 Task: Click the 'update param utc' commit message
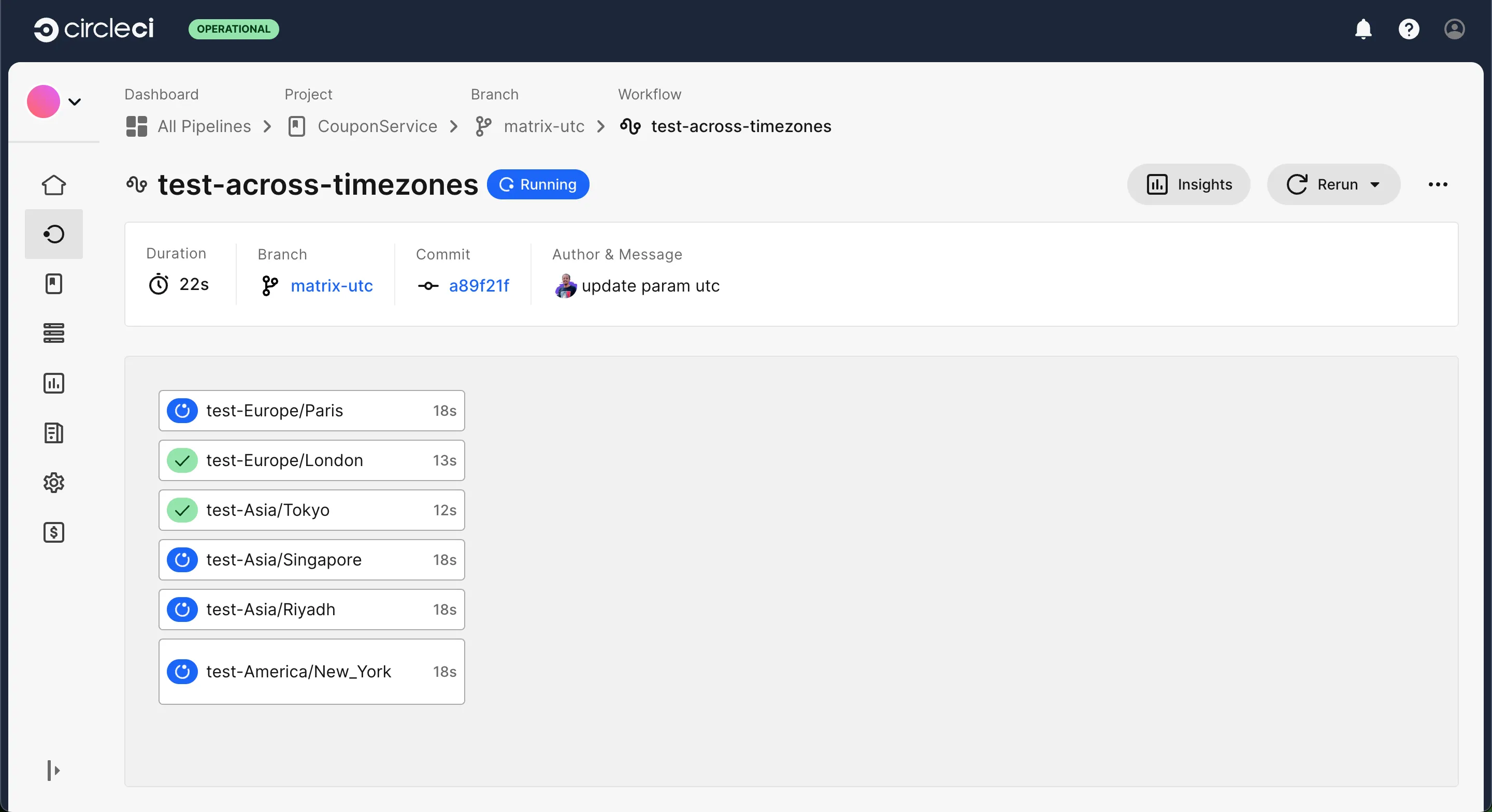651,285
